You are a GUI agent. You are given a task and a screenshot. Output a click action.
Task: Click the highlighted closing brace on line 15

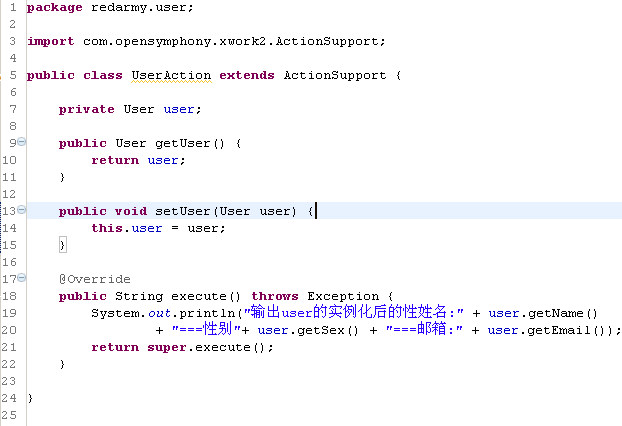tap(62, 245)
